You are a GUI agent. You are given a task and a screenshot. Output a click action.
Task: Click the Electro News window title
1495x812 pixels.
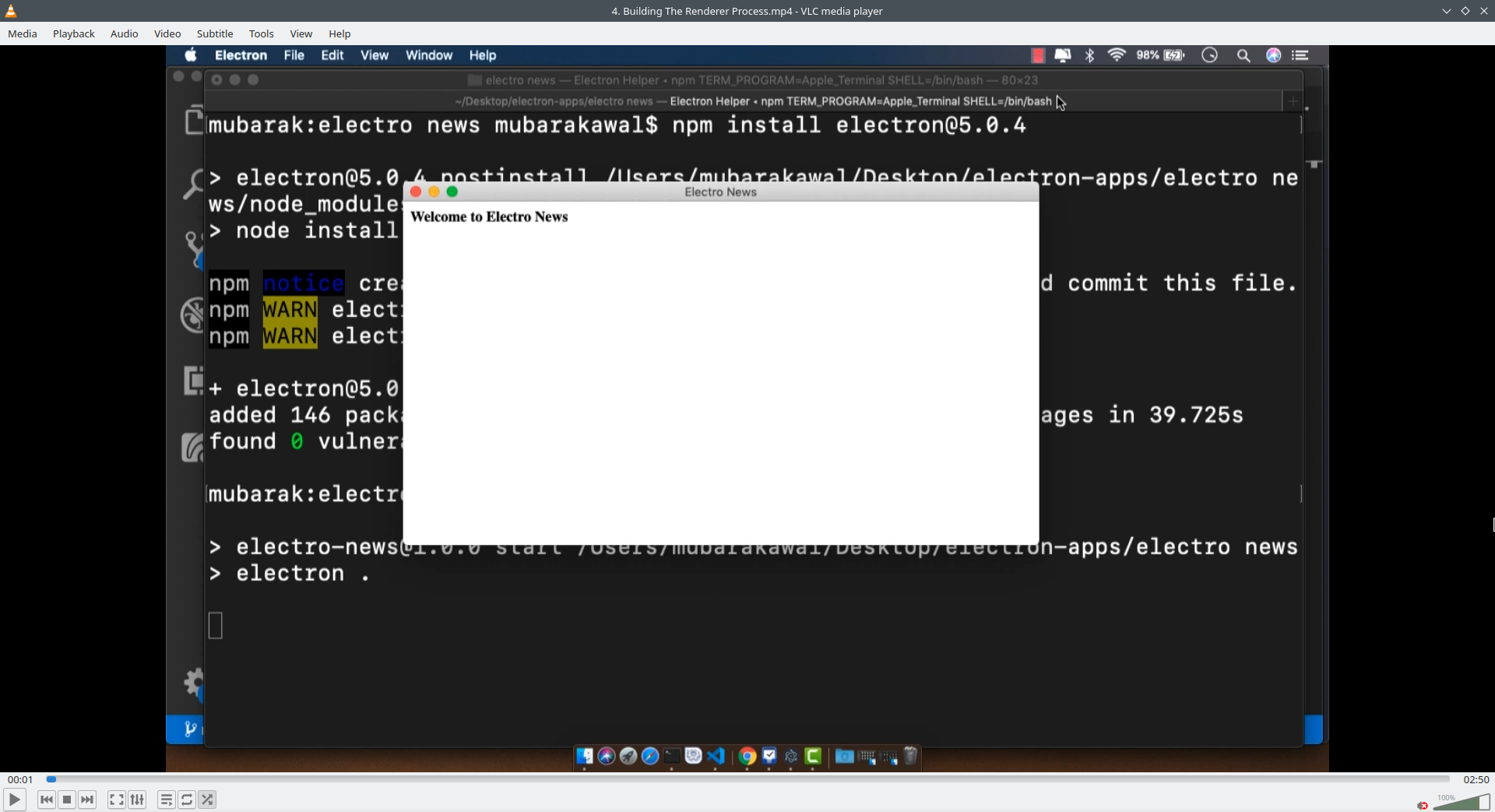pyautogui.click(x=720, y=192)
